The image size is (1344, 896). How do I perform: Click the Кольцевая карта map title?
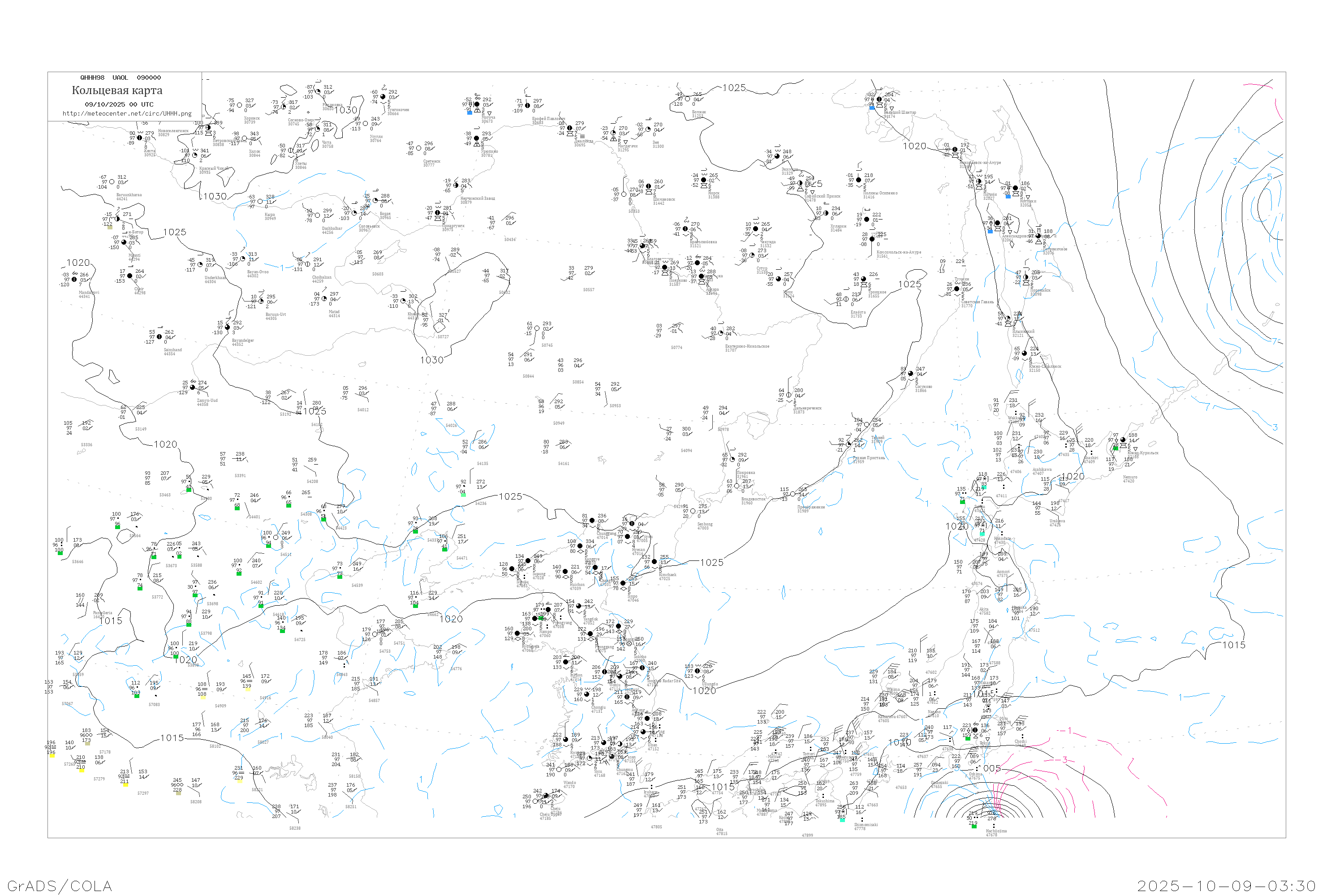coord(117,90)
